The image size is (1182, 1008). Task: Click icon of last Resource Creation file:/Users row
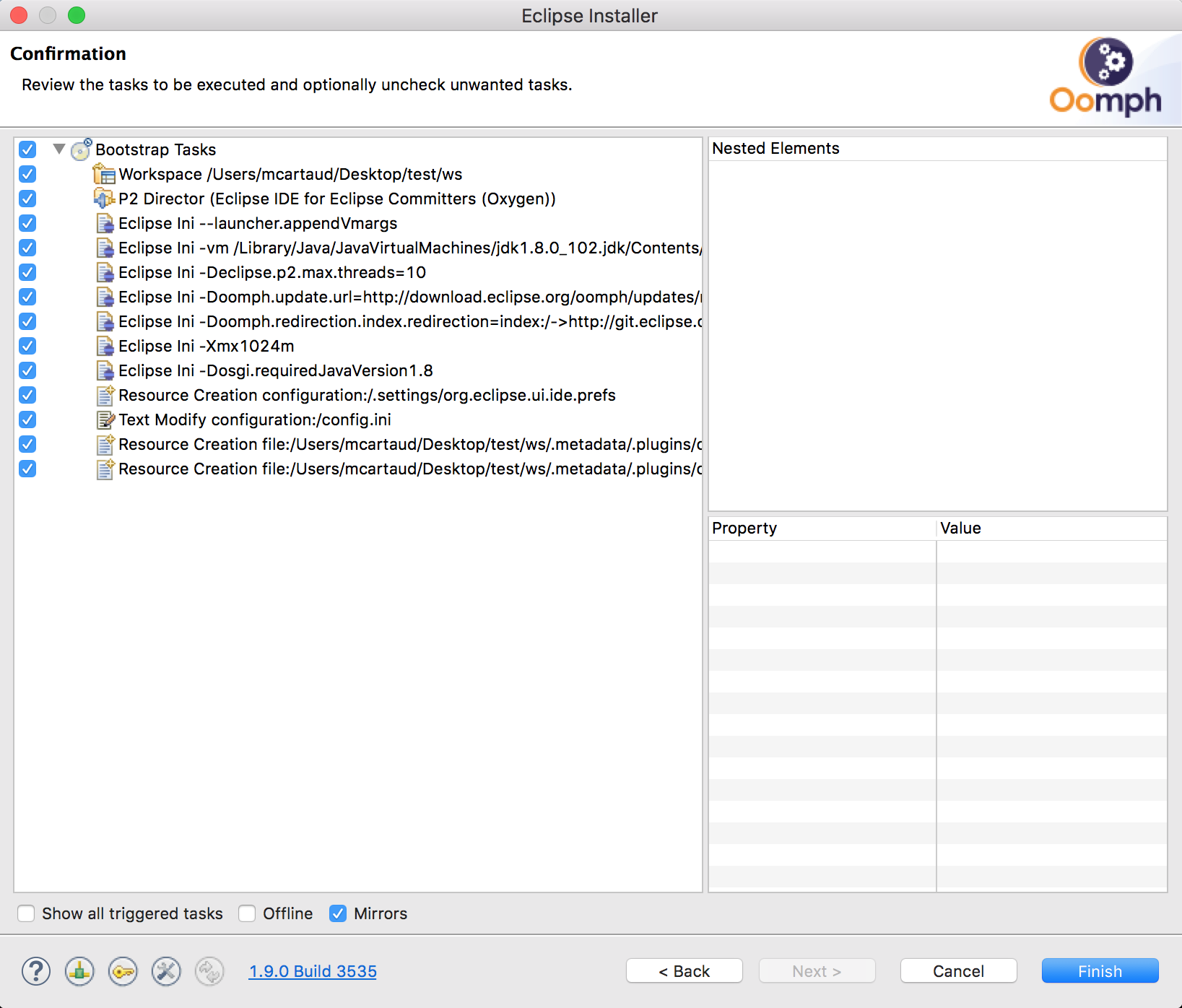tap(105, 469)
